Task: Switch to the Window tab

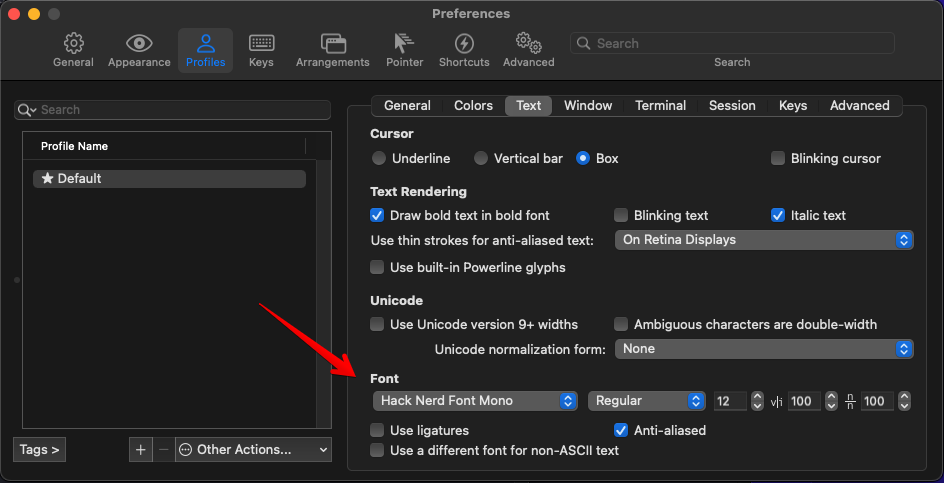Action: tap(588, 106)
